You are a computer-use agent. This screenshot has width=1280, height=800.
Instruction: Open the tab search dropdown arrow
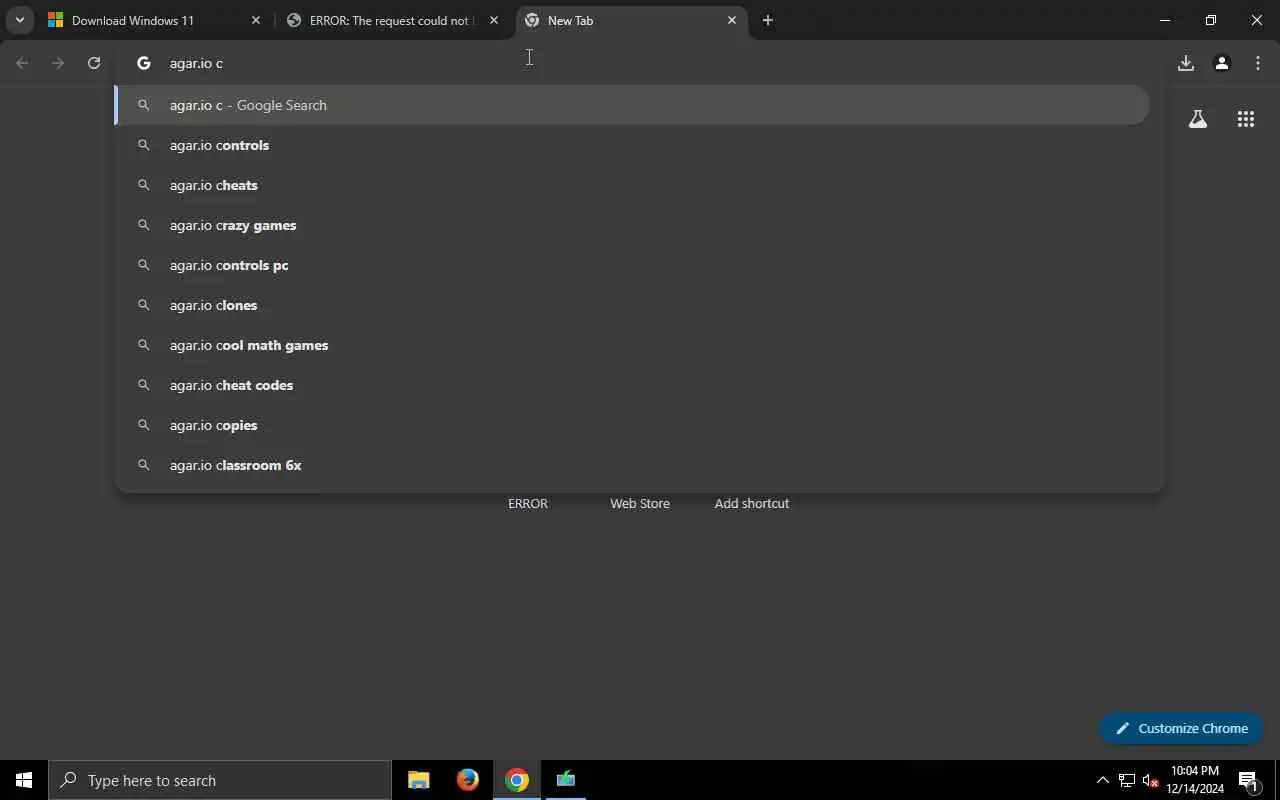click(19, 20)
